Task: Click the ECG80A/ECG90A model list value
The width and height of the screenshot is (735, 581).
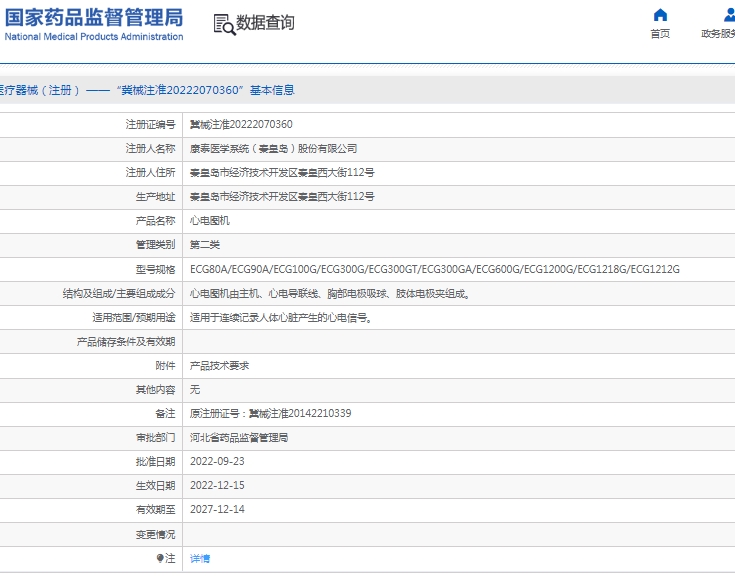Action: tap(435, 269)
